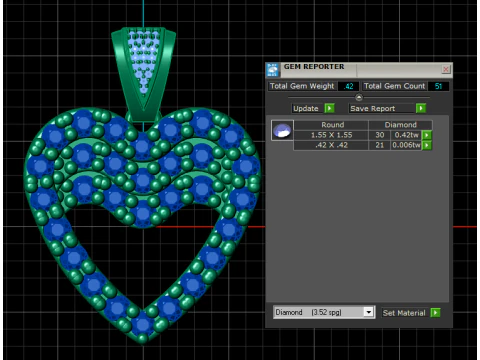The height and width of the screenshot is (360, 480).
Task: Select the 1.55 X 1.55 size cell
Action: point(331,135)
